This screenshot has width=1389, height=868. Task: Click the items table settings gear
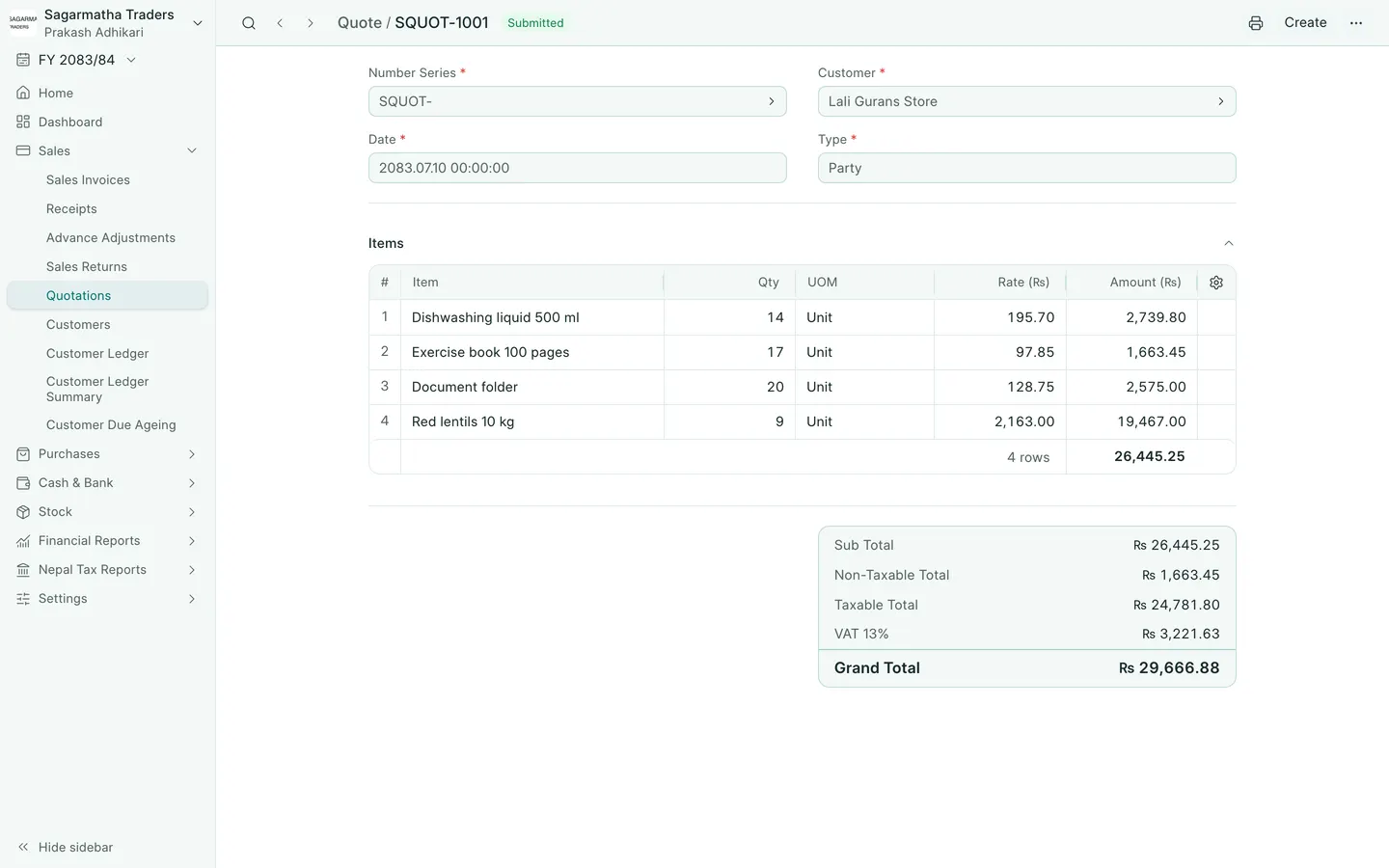tap(1216, 283)
